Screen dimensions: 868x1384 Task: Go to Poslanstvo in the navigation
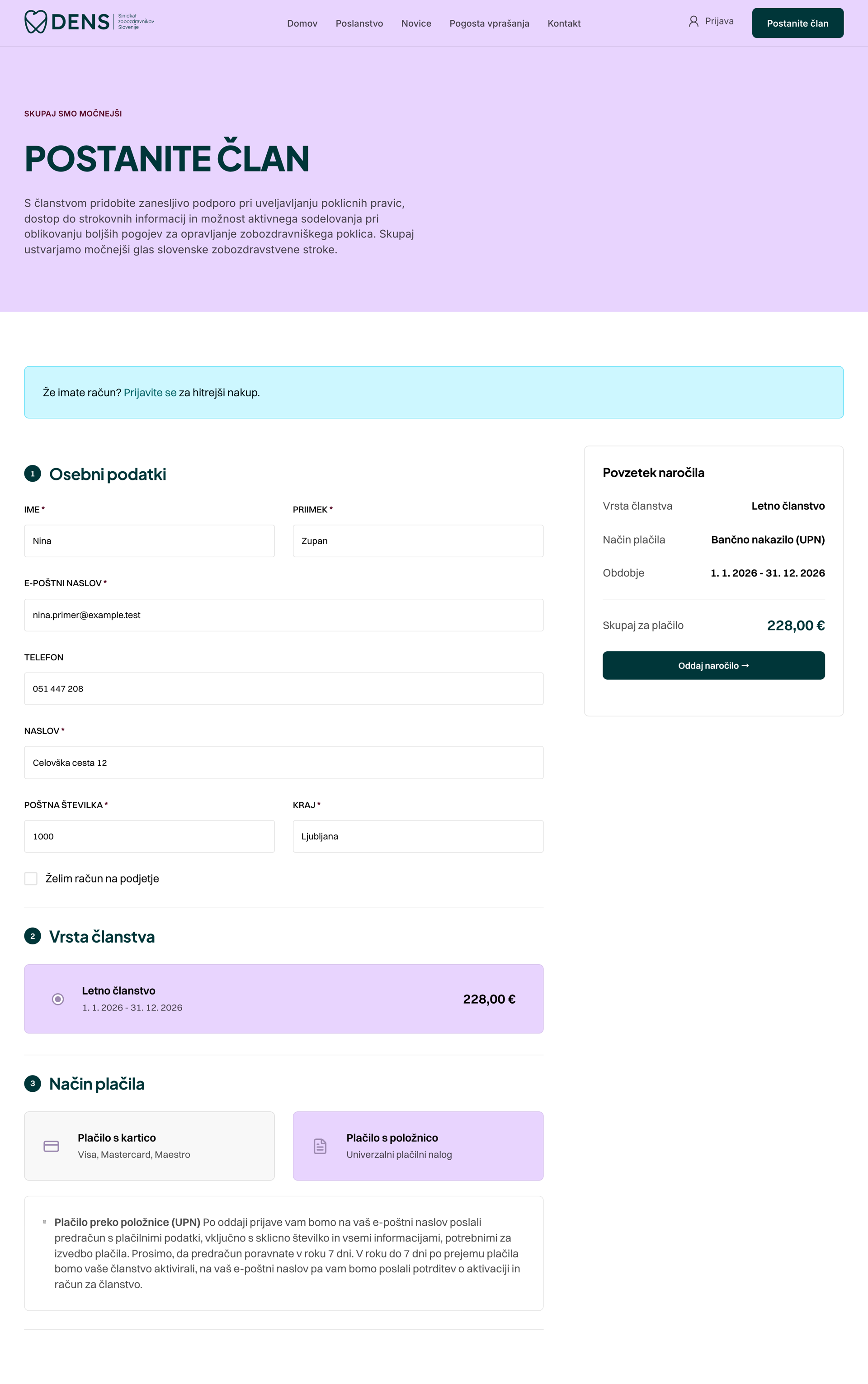point(359,24)
